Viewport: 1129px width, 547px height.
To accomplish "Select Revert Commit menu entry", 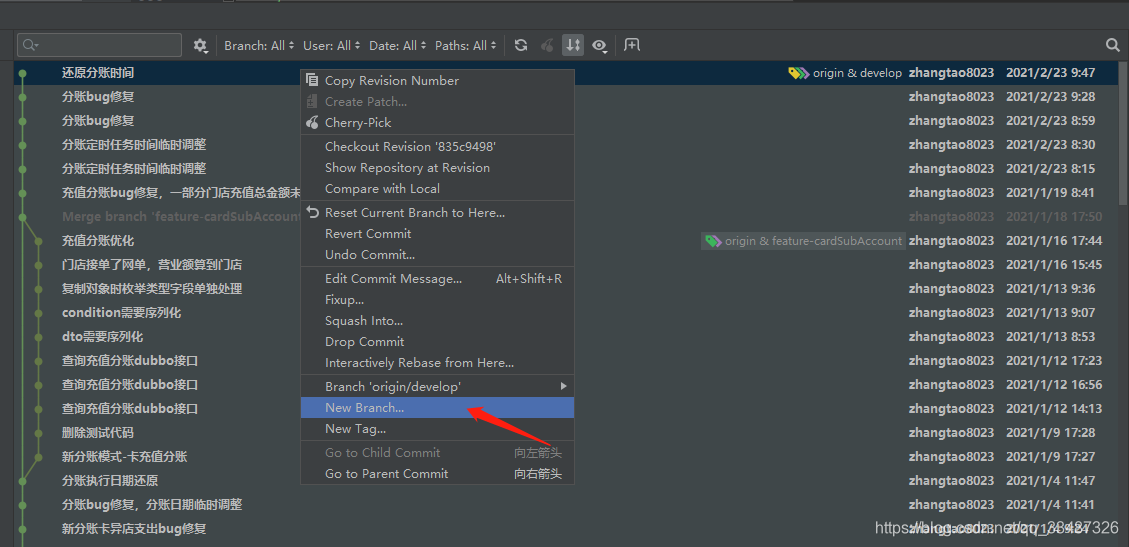I will pyautogui.click(x=437, y=233).
